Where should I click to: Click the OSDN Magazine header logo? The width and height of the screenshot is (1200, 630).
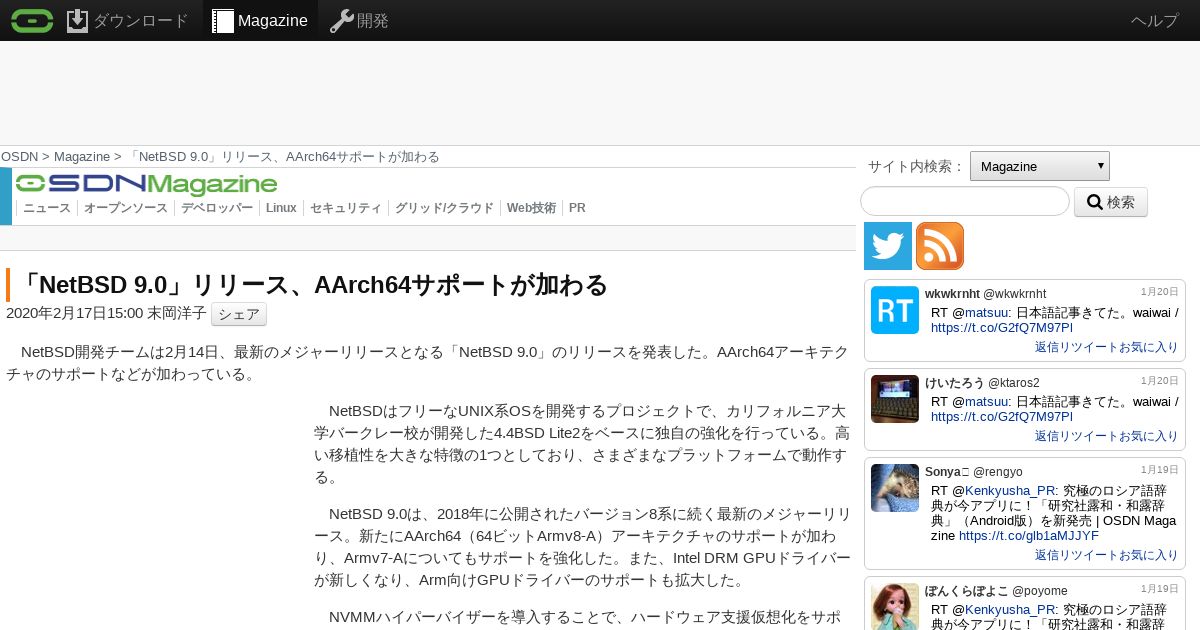pyautogui.click(x=146, y=184)
